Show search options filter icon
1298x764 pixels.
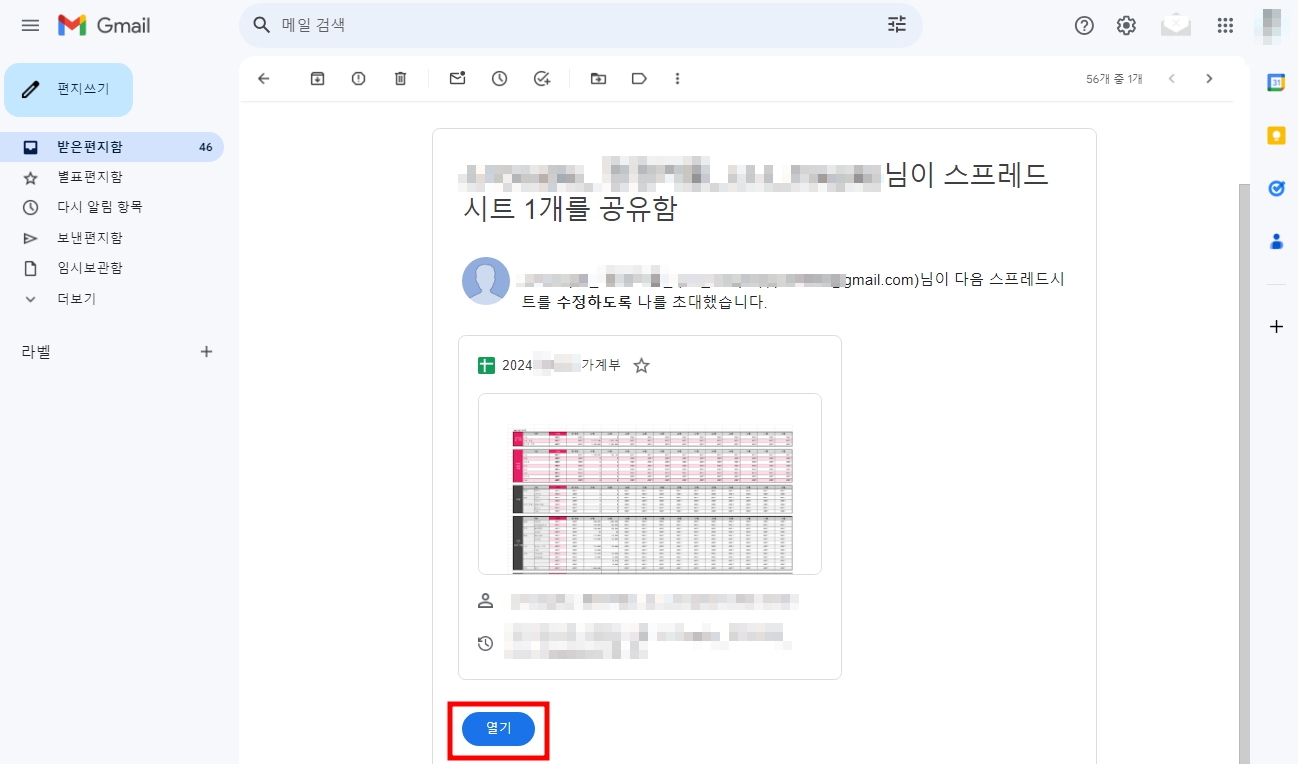point(897,25)
